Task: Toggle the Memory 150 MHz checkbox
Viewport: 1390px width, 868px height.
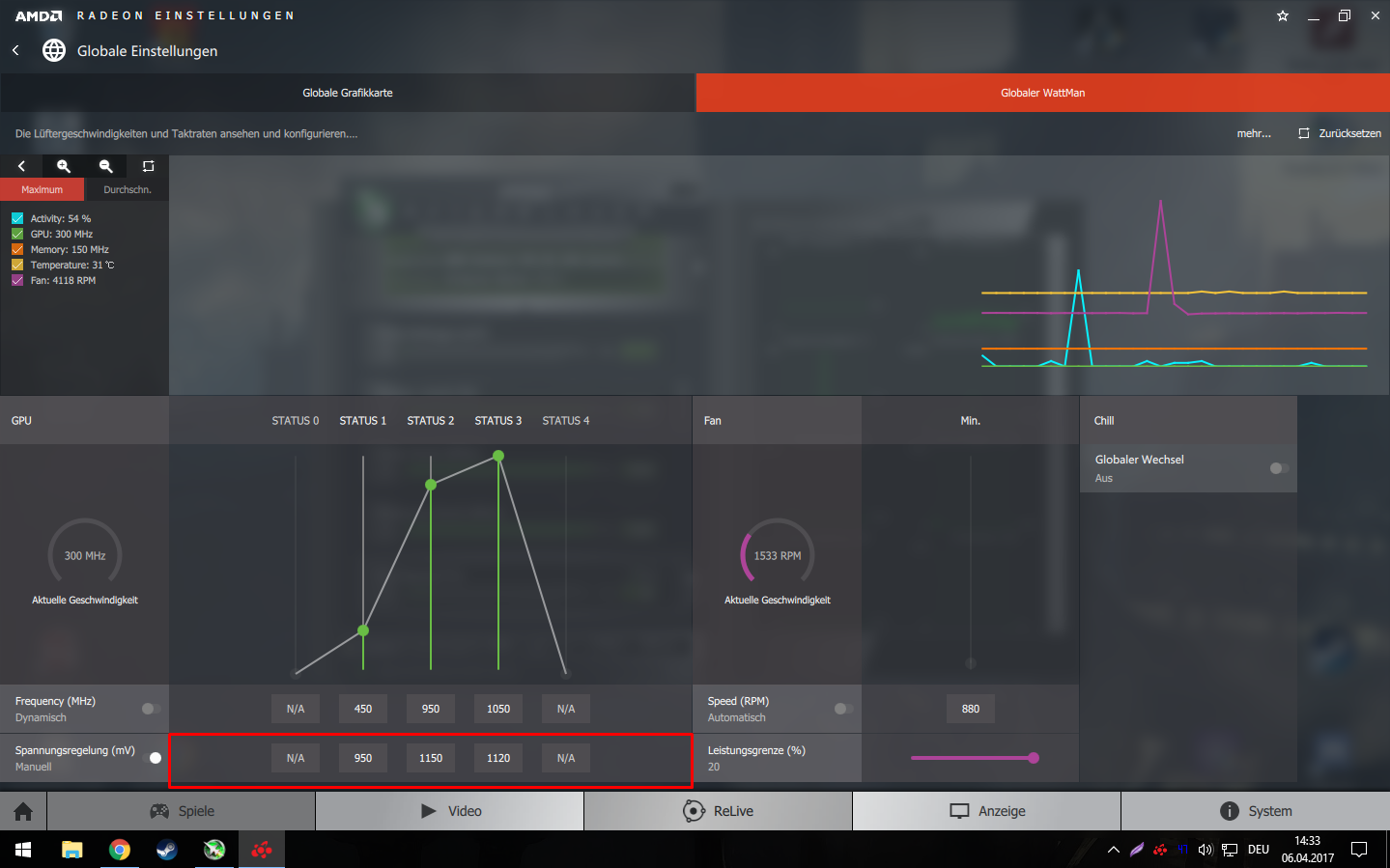Action: (17, 249)
